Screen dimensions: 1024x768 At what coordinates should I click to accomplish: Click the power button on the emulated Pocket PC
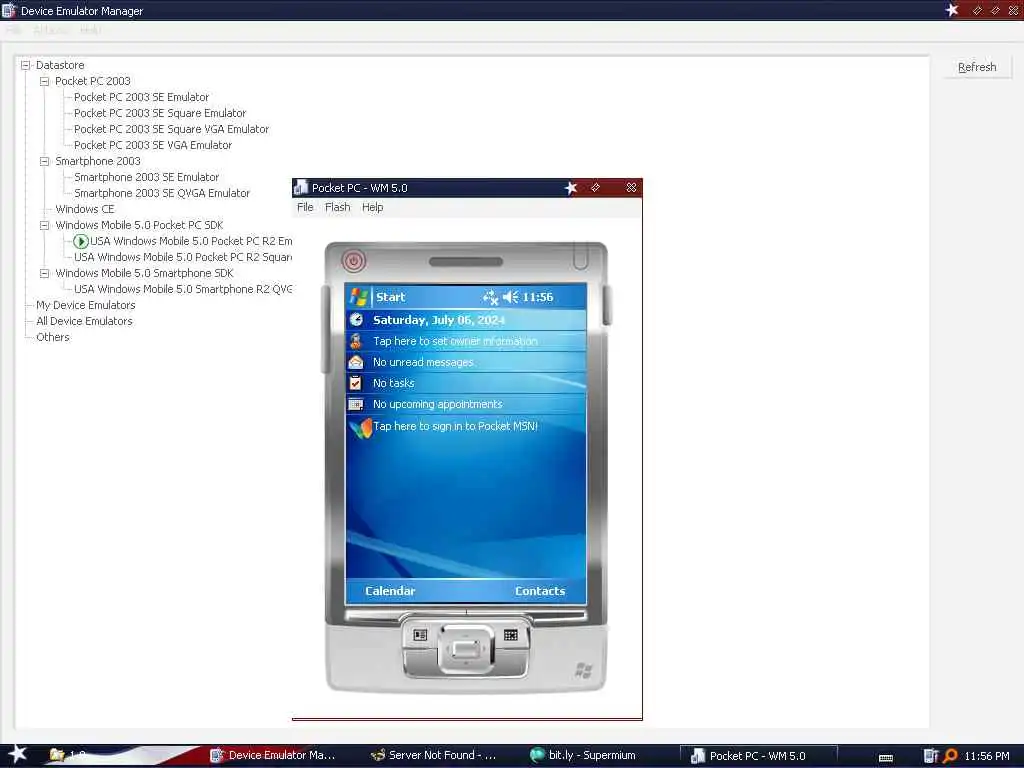coord(353,261)
